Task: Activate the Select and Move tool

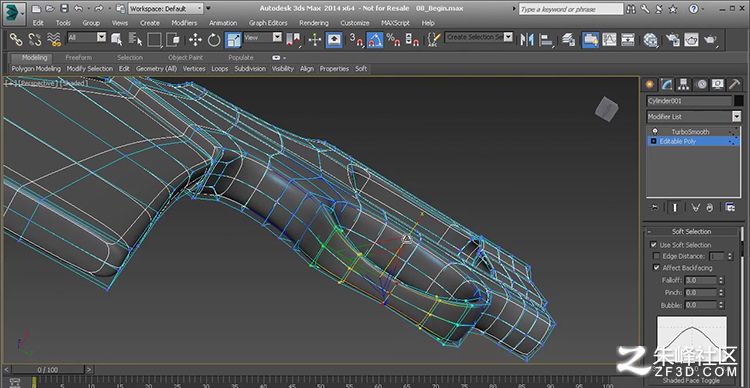Action: click(195, 40)
